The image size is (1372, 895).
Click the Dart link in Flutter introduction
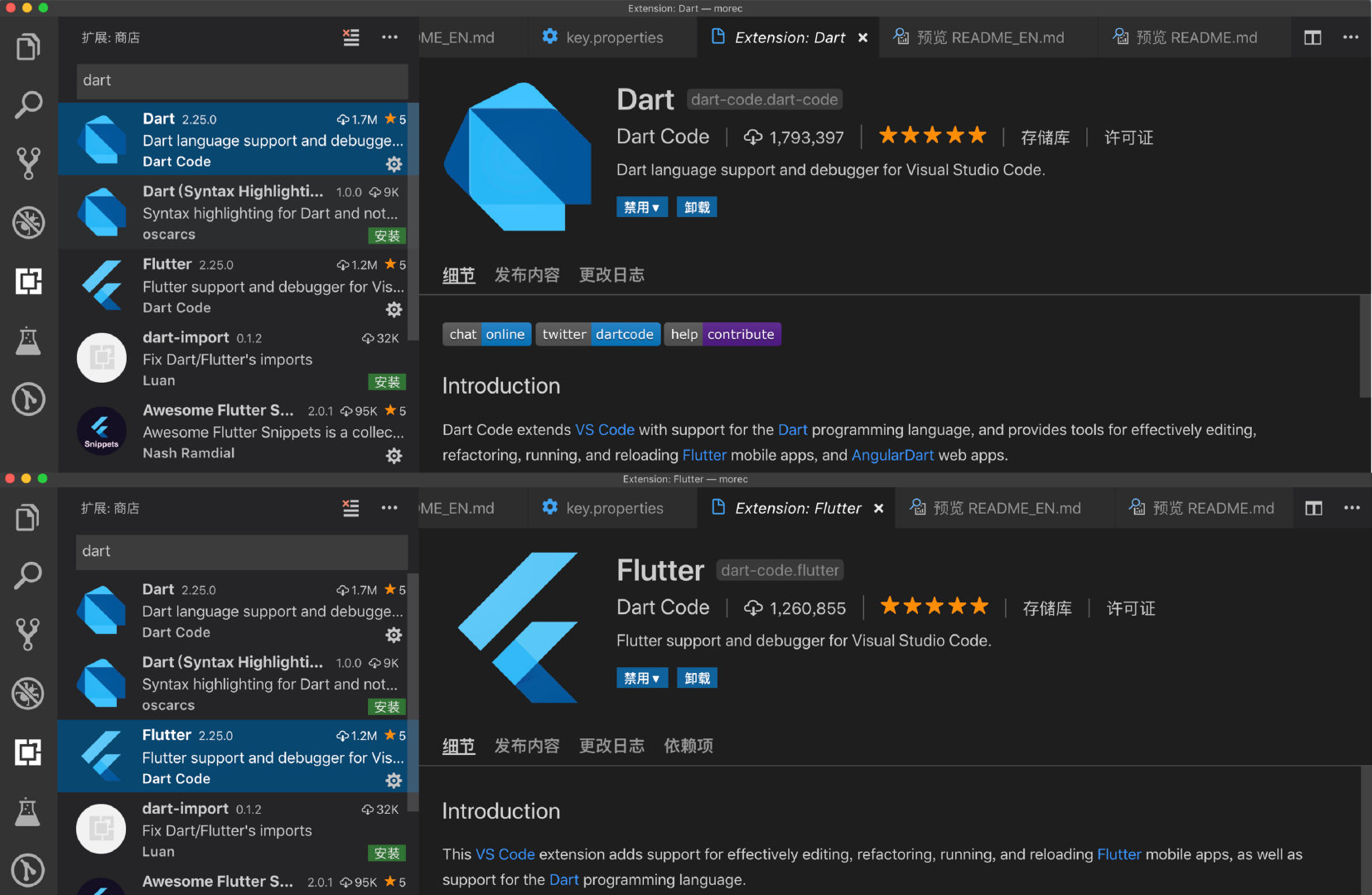(x=563, y=879)
